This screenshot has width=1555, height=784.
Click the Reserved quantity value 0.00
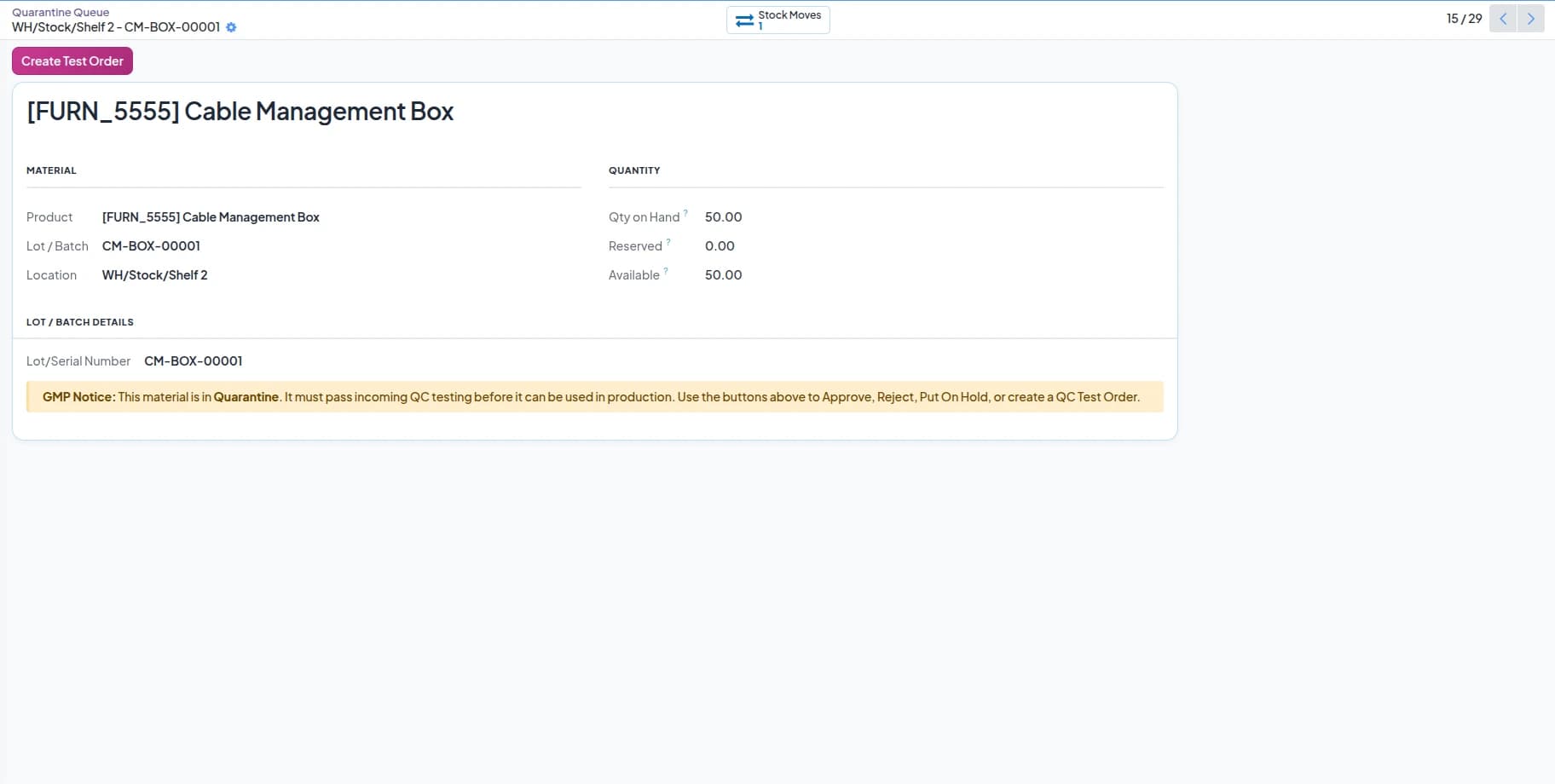pos(720,246)
